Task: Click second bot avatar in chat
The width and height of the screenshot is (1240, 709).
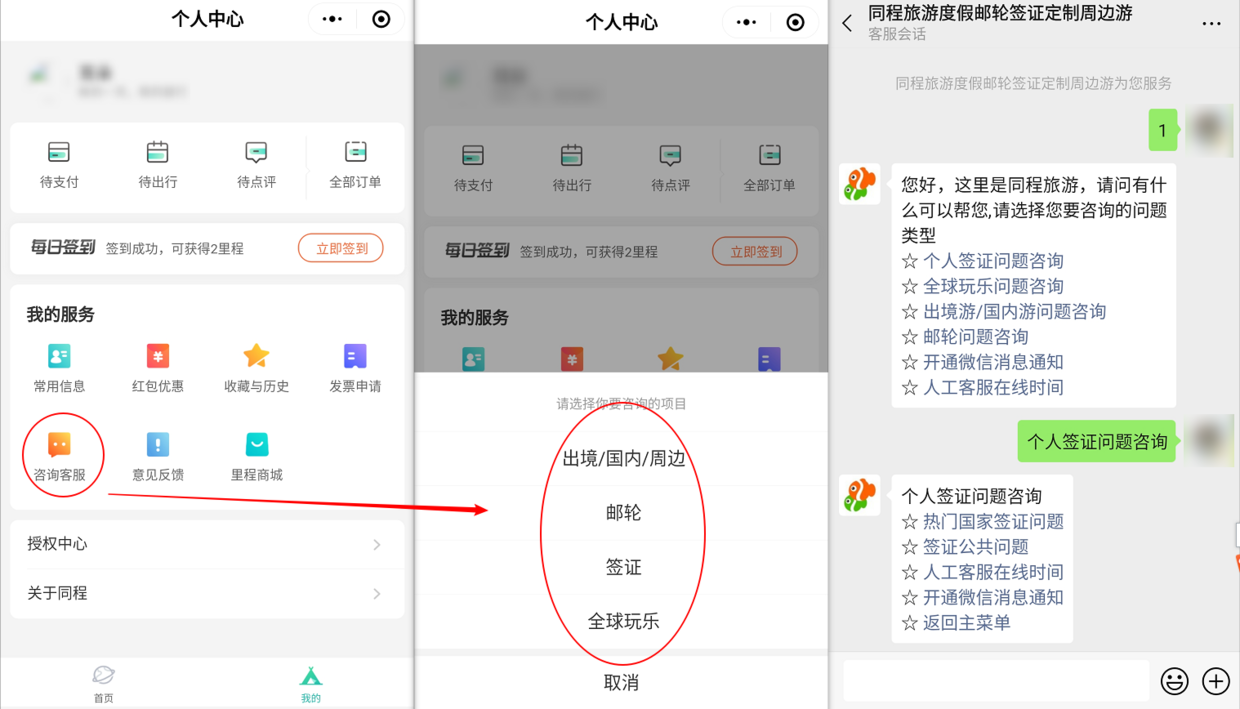Action: (859, 495)
